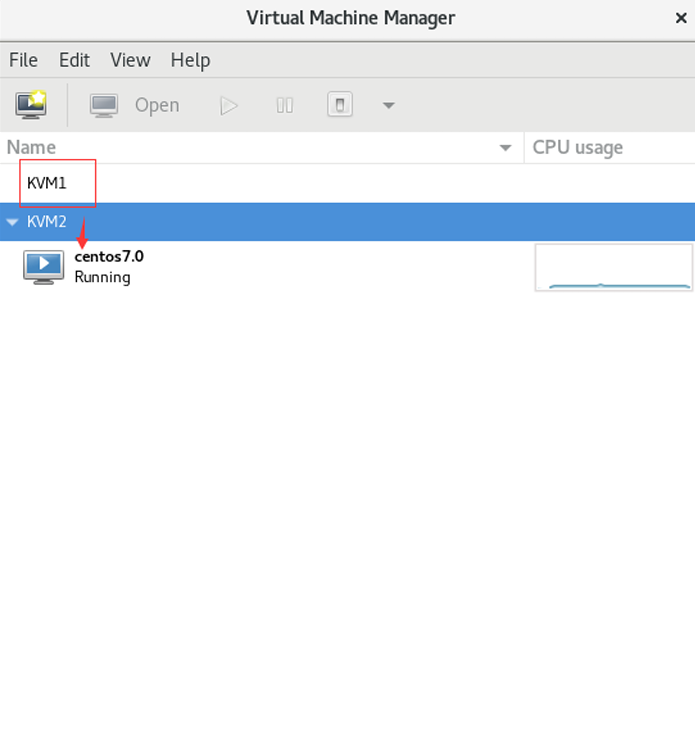The height and width of the screenshot is (743, 695).
Task: Open the File menu
Action: coord(23,60)
